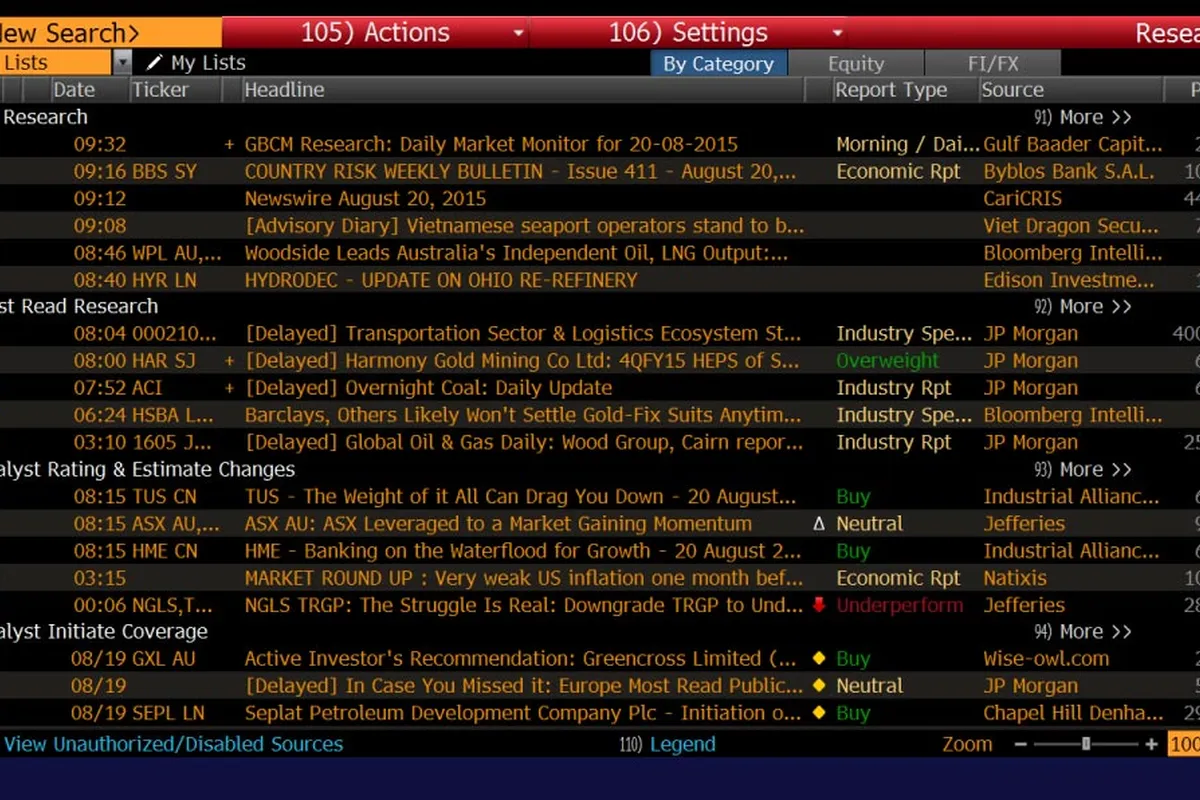This screenshot has width=1200, height=800.
Task: Open the 106) Settings menu
Action: click(x=688, y=32)
